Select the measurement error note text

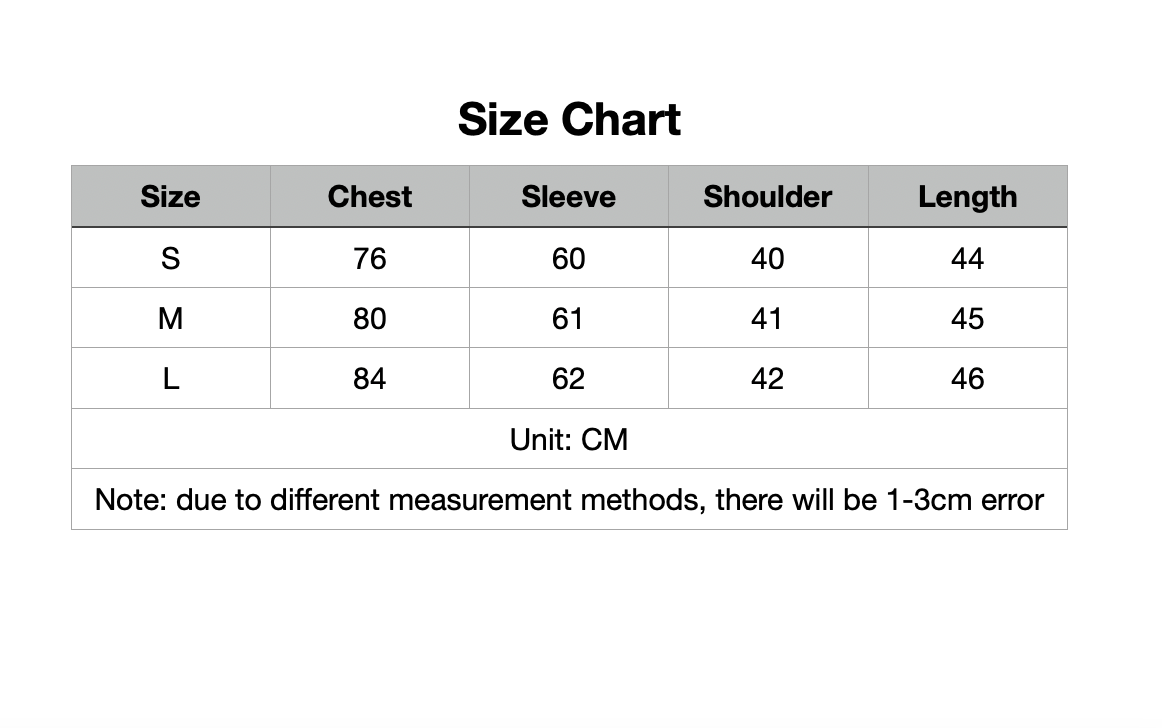click(x=569, y=499)
